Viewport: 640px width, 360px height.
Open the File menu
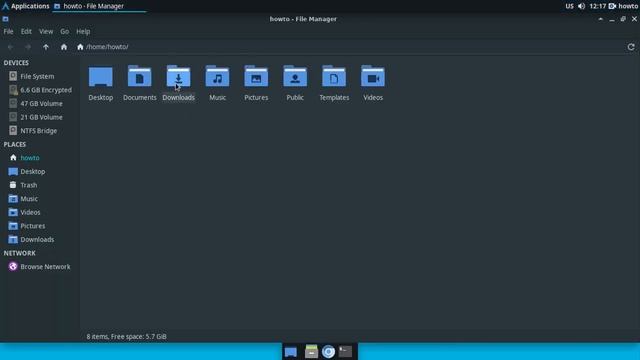point(8,31)
